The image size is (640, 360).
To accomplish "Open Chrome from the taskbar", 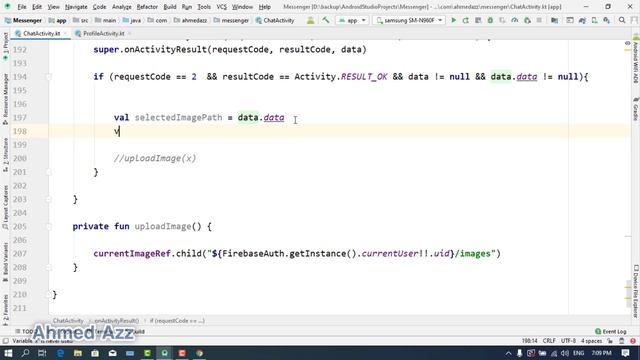I will 200,353.
